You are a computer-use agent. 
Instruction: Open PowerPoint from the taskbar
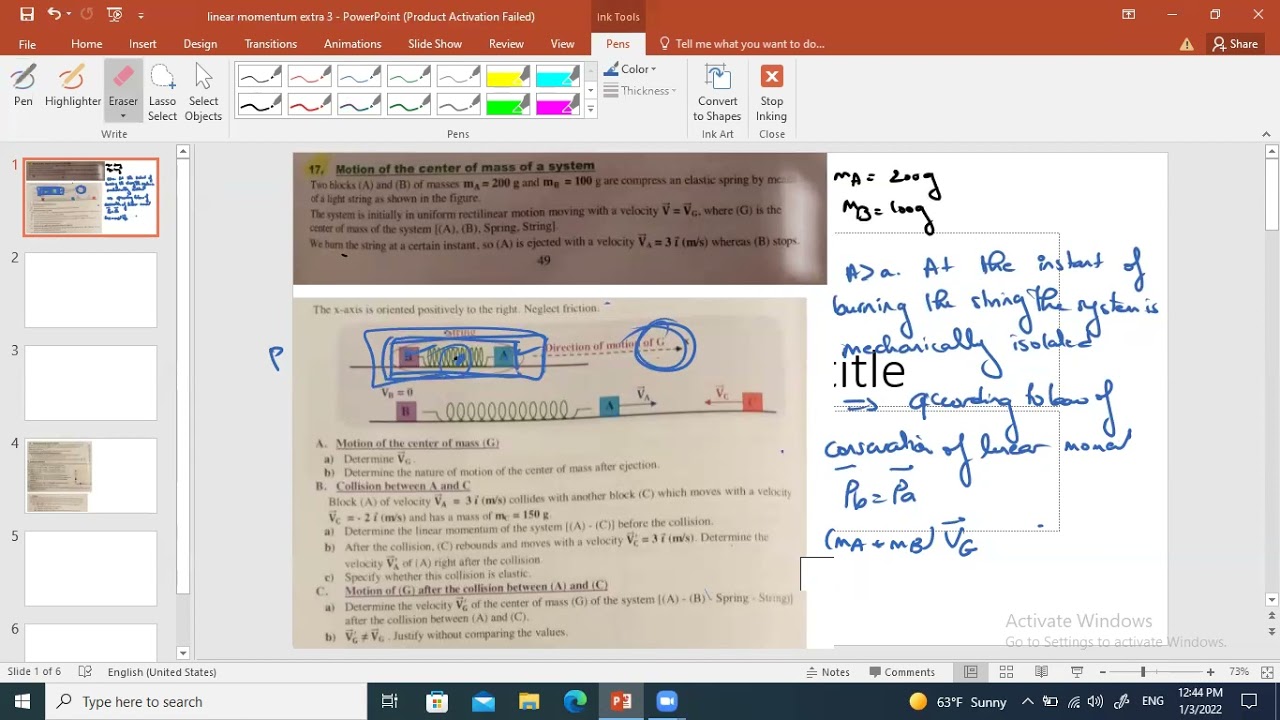(621, 702)
